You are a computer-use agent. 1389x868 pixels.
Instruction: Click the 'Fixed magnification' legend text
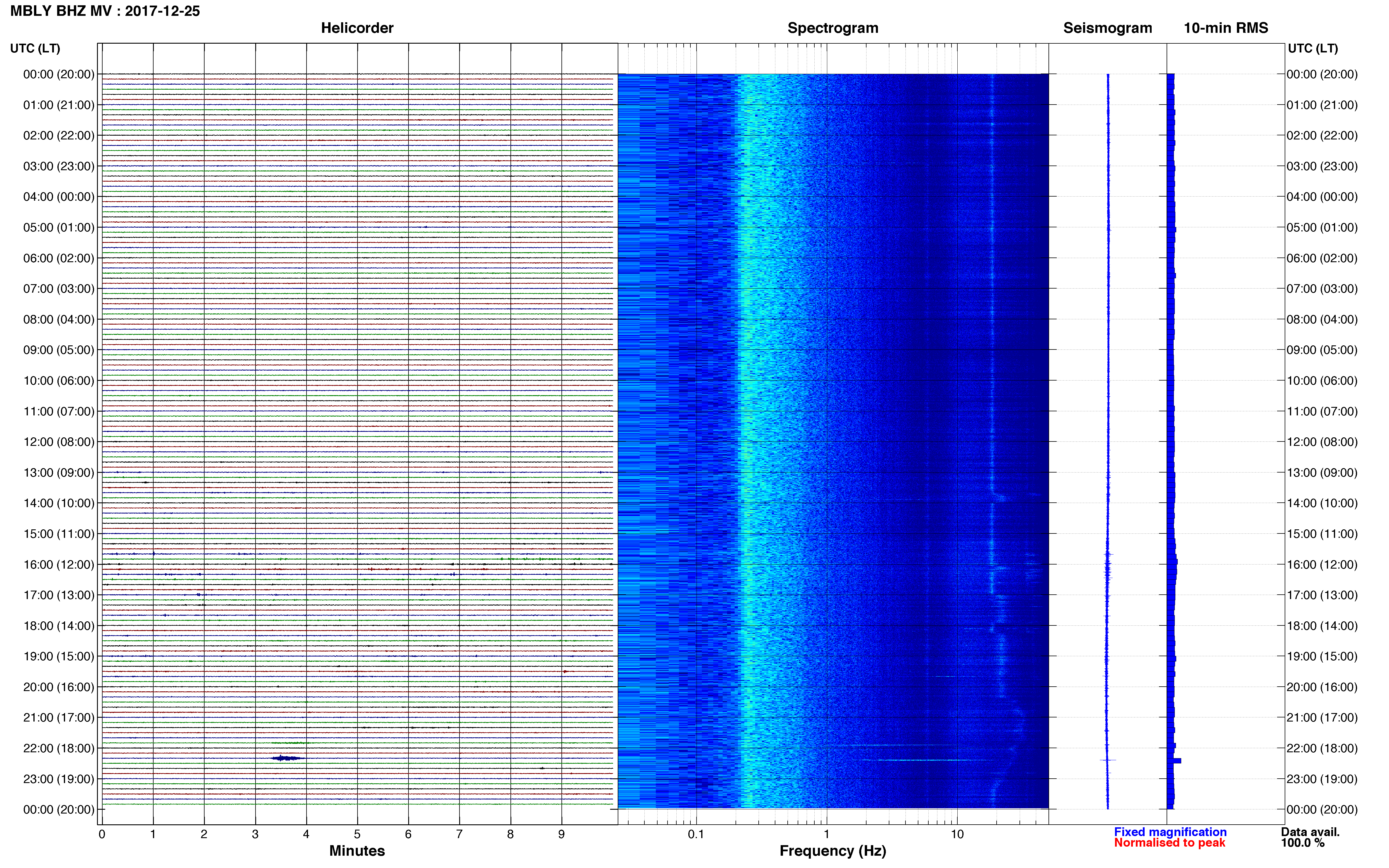pyautogui.click(x=1170, y=832)
